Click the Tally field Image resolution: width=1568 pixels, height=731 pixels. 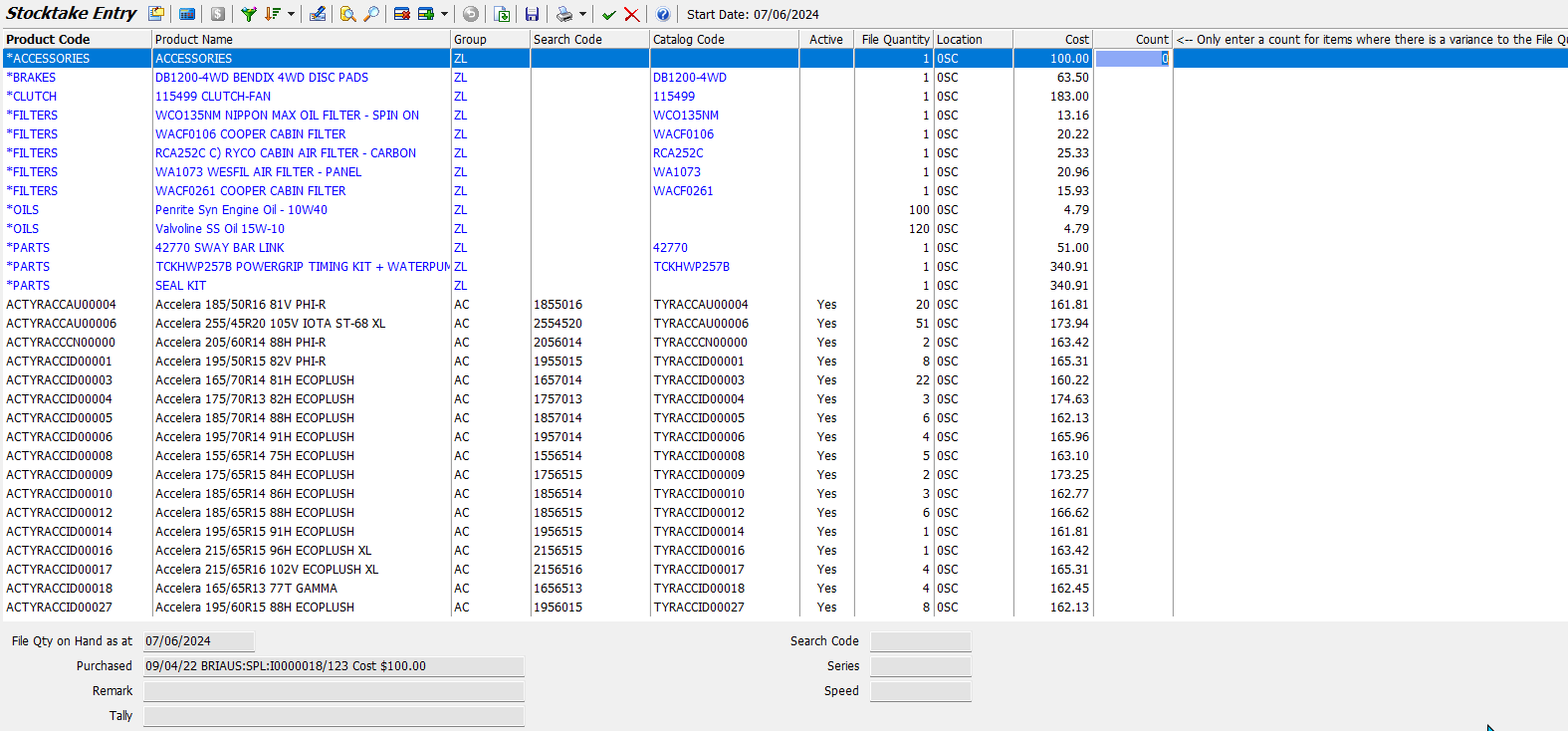click(x=334, y=716)
